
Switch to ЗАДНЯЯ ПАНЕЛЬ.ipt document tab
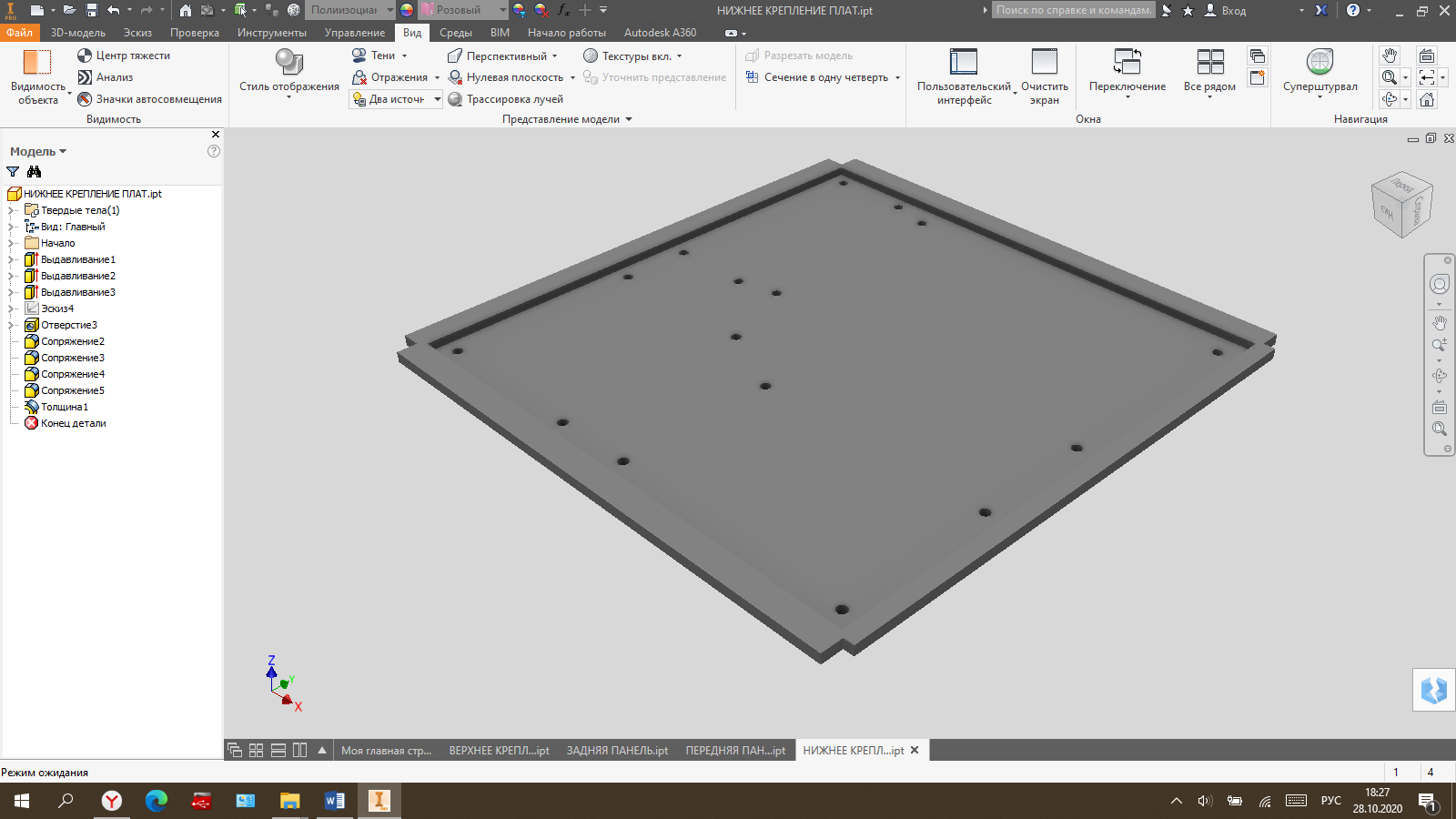tap(617, 751)
